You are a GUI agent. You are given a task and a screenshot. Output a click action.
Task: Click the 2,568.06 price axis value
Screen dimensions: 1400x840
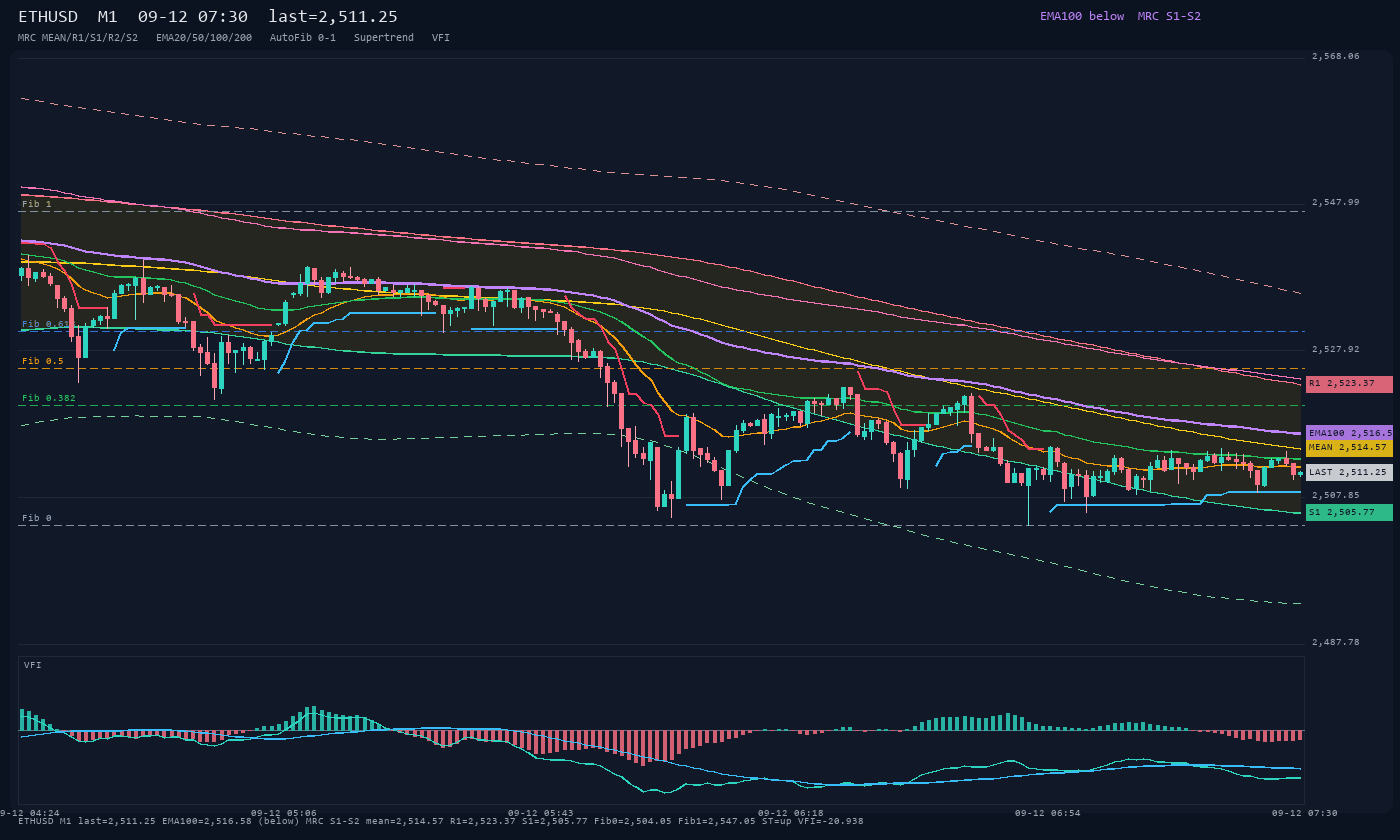click(x=1335, y=56)
